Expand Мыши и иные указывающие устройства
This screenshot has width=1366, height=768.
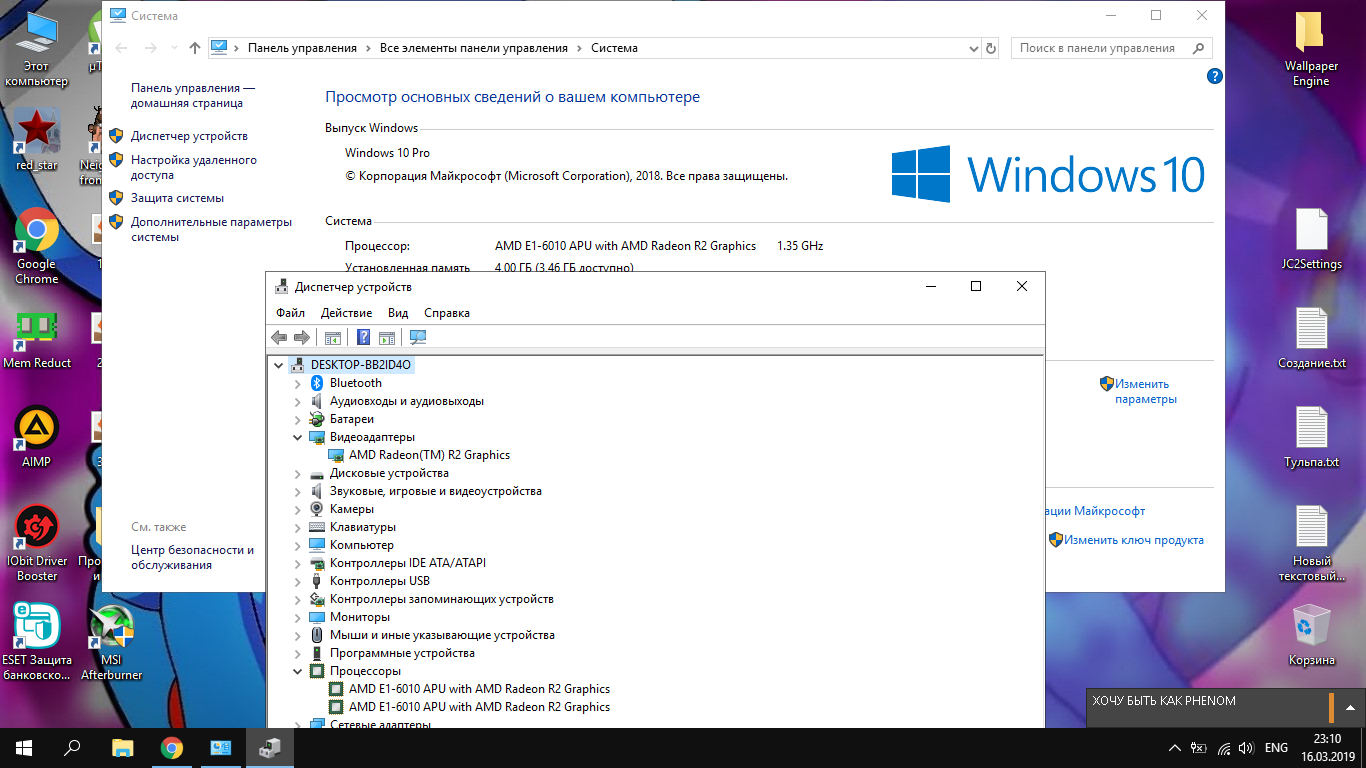click(297, 635)
